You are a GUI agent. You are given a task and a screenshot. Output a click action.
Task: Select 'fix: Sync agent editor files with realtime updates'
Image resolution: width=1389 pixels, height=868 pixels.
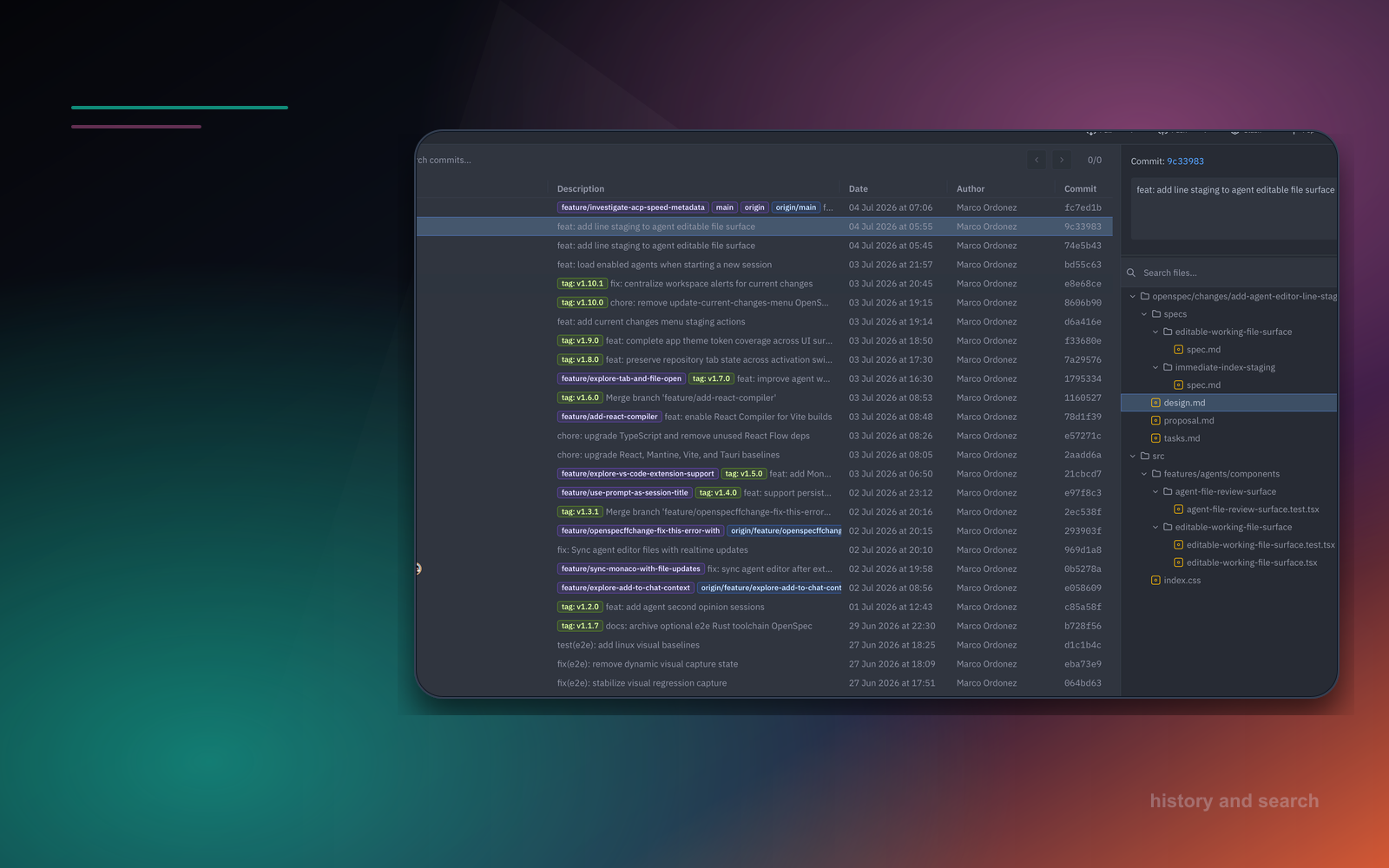click(x=764, y=550)
